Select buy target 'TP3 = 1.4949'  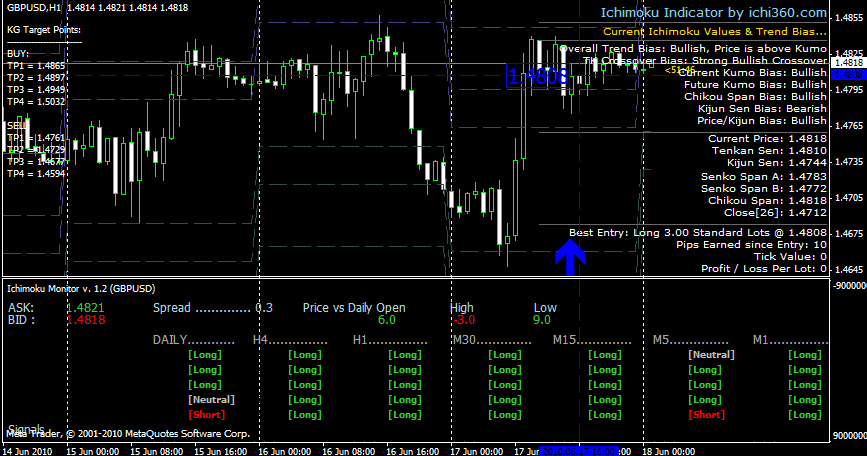tap(36, 90)
